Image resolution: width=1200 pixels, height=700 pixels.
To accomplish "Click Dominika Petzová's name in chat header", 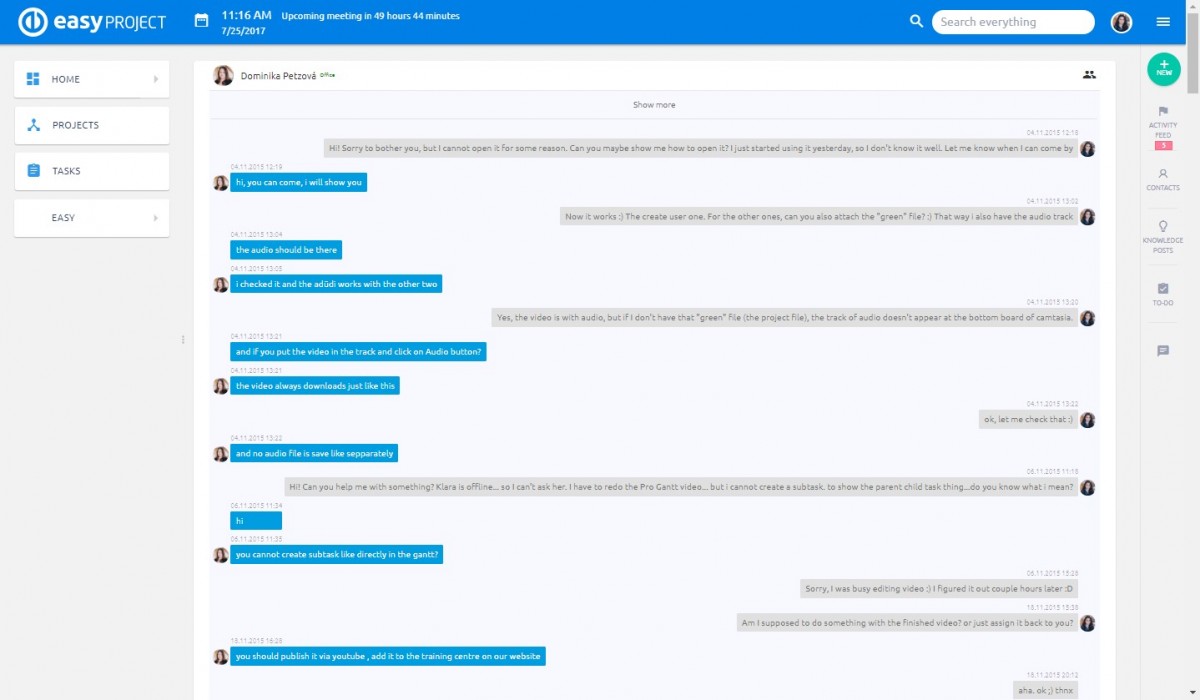I will click(278, 75).
